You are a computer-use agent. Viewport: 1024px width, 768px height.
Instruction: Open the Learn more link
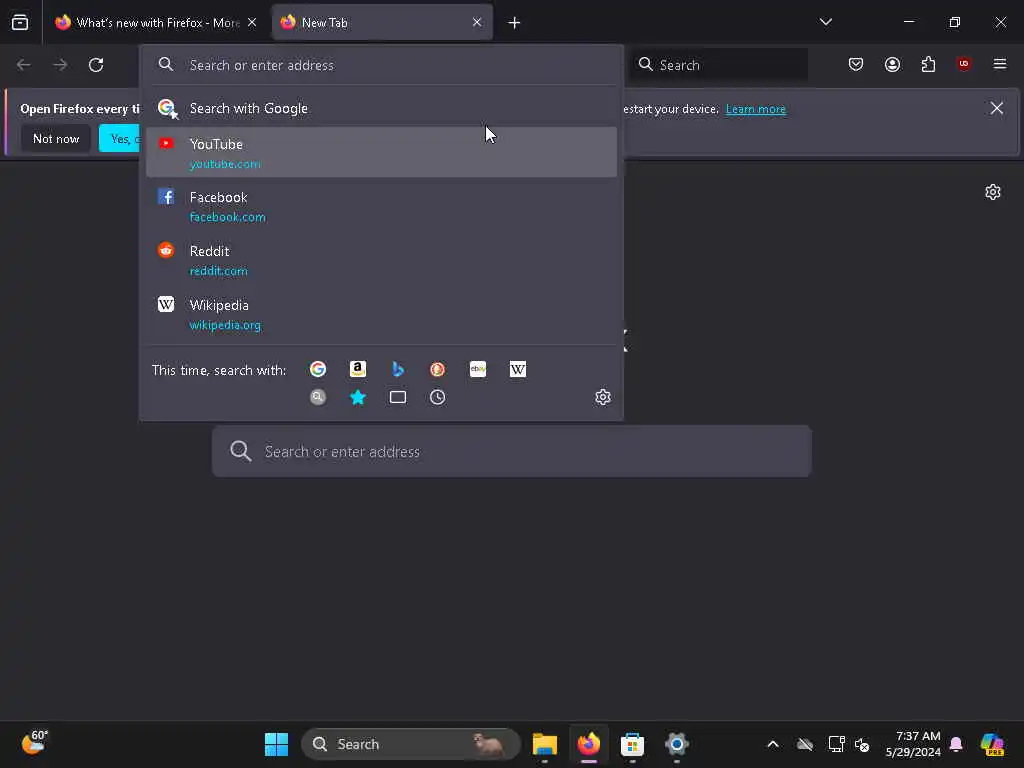[x=756, y=109]
